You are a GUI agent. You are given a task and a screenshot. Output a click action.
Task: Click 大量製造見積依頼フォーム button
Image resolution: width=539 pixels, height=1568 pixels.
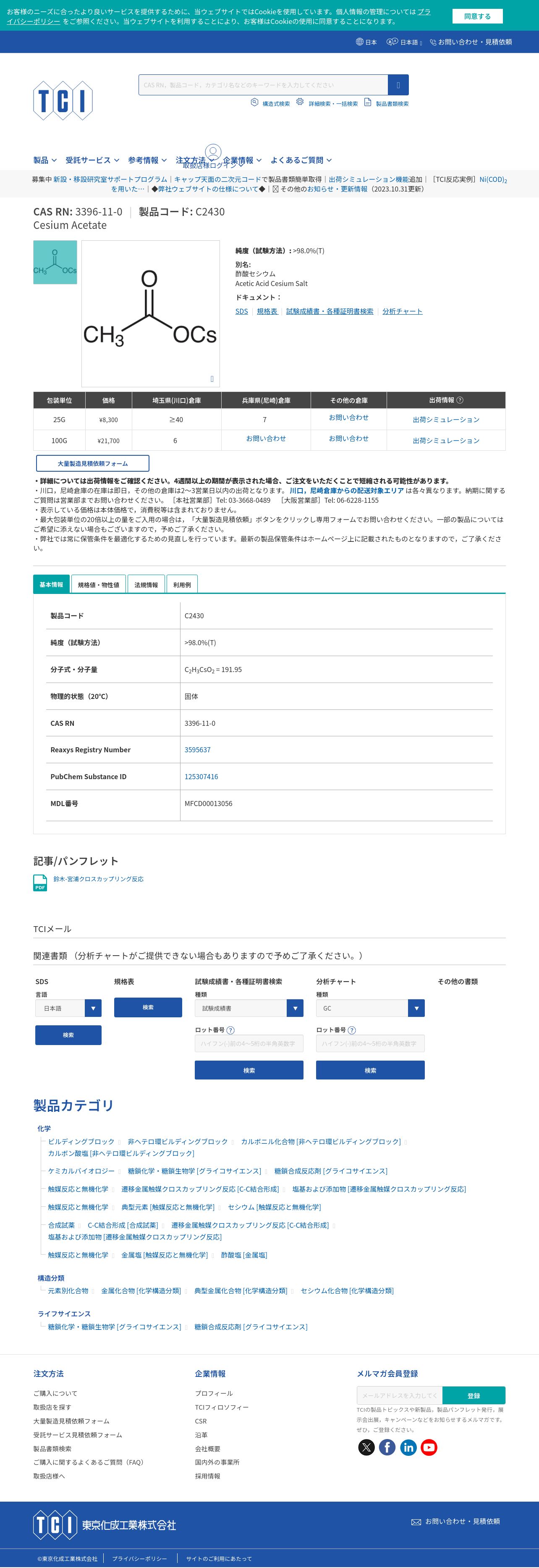92,463
